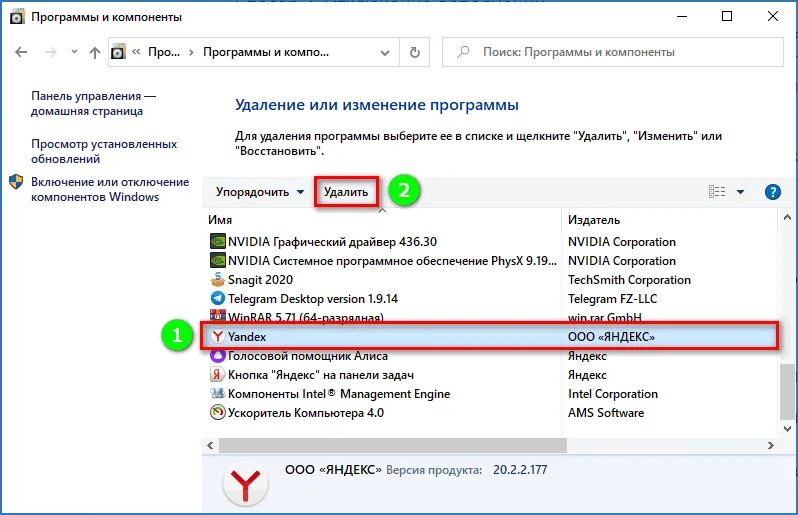Click horizontal scrollbar left arrow
The height and width of the screenshot is (515, 798).
coord(211,445)
